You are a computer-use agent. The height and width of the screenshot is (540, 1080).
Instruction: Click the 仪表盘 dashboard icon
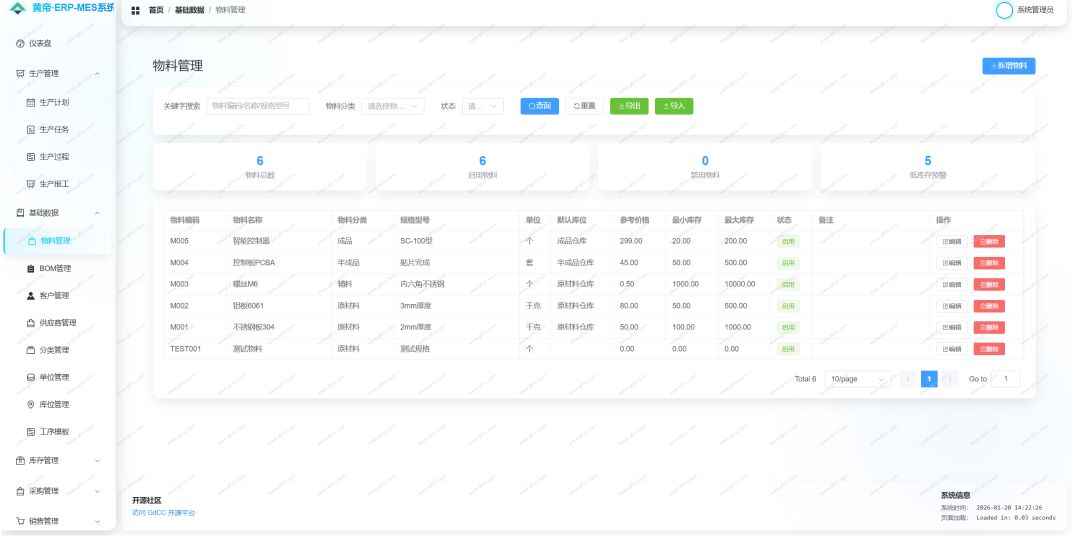coord(20,43)
